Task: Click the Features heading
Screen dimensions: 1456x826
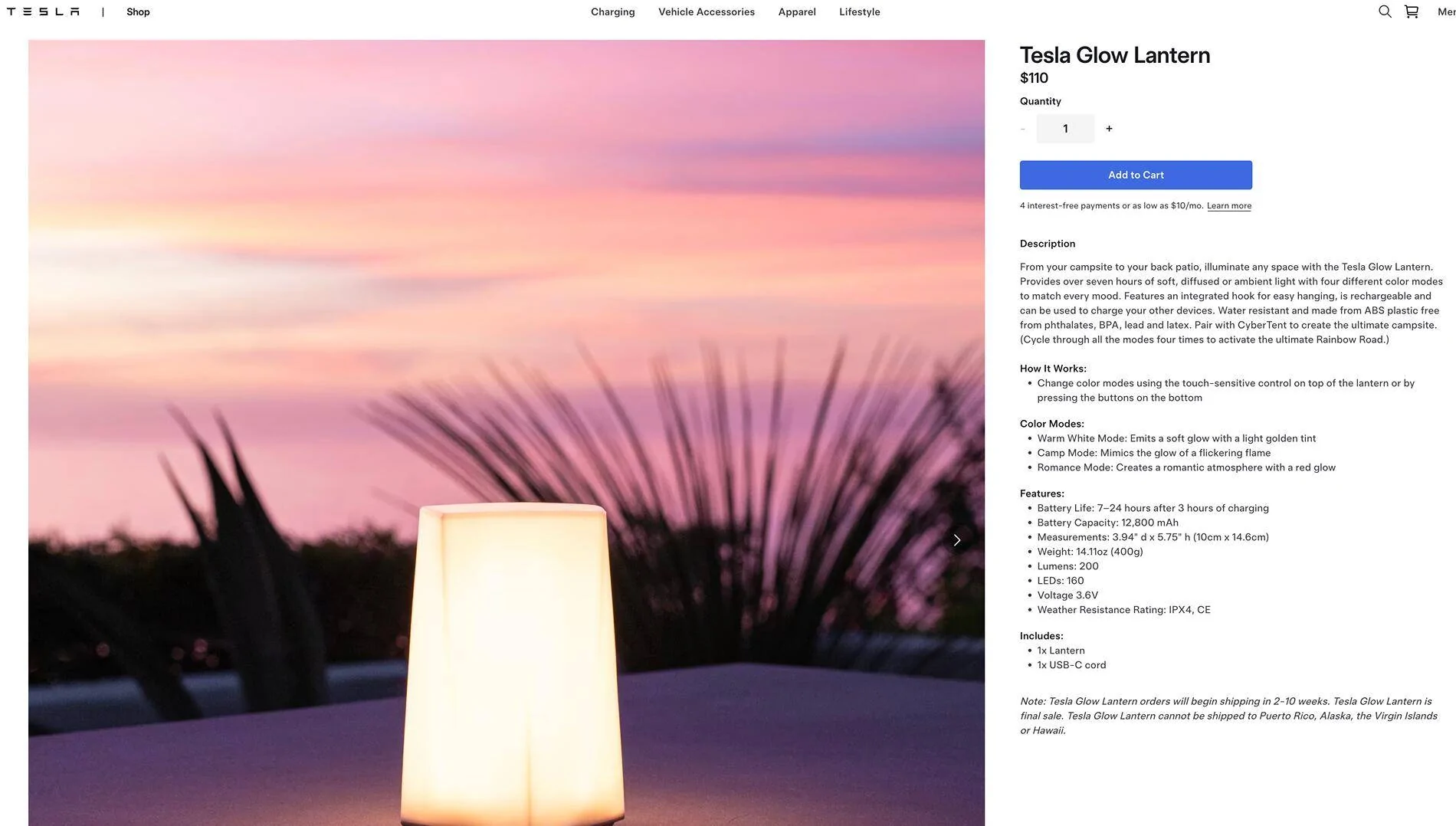Action: [1042, 493]
